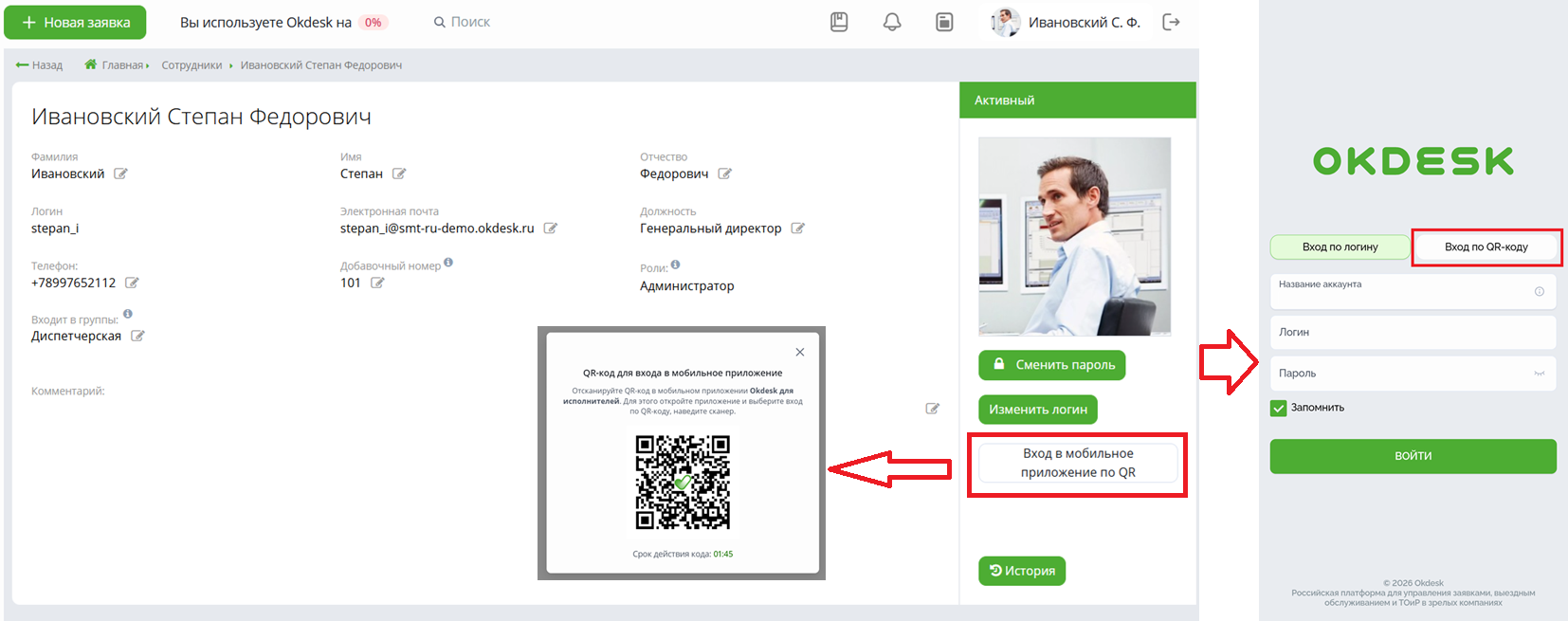This screenshot has height=621, width=1568.
Task: Show password with eye icon
Action: tap(1540, 374)
